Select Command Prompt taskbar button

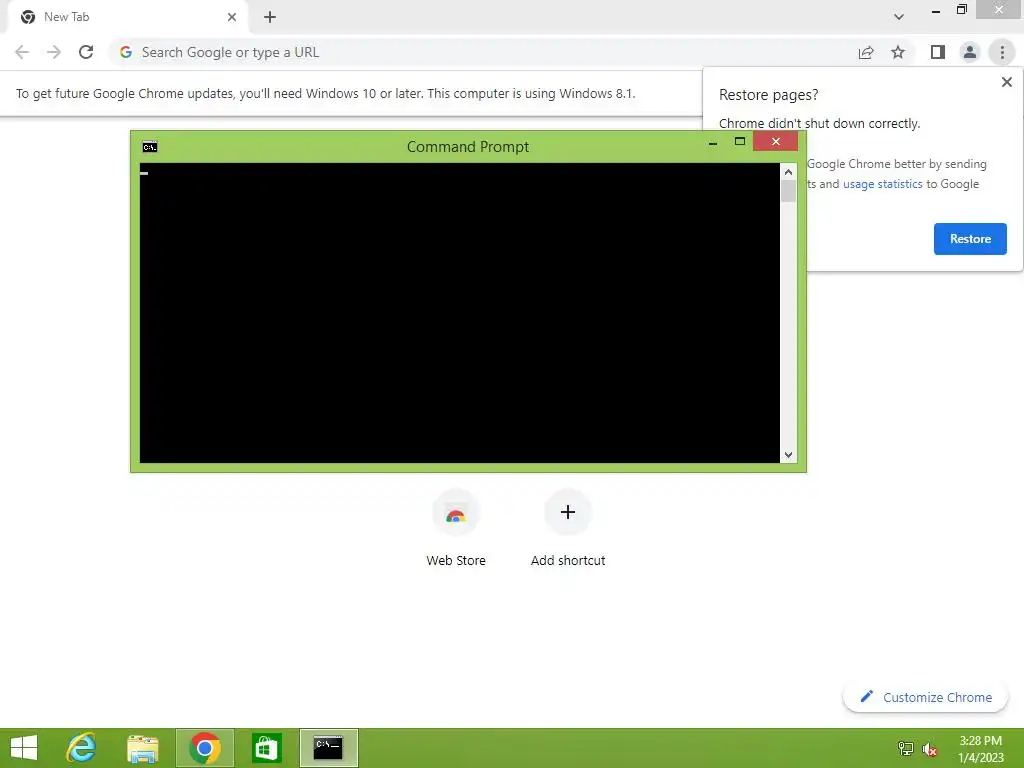point(328,748)
